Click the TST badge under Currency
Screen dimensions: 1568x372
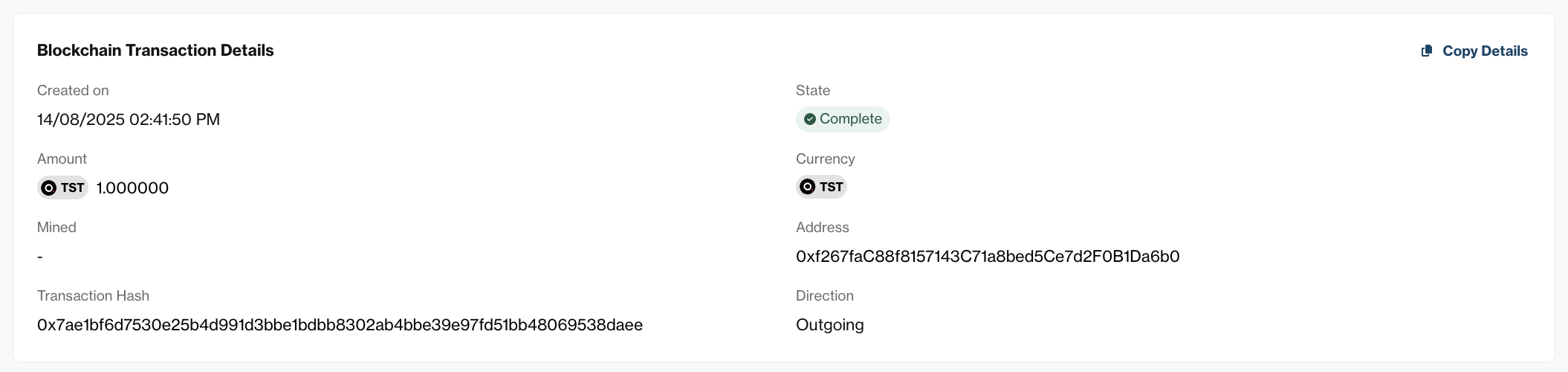pyautogui.click(x=822, y=187)
